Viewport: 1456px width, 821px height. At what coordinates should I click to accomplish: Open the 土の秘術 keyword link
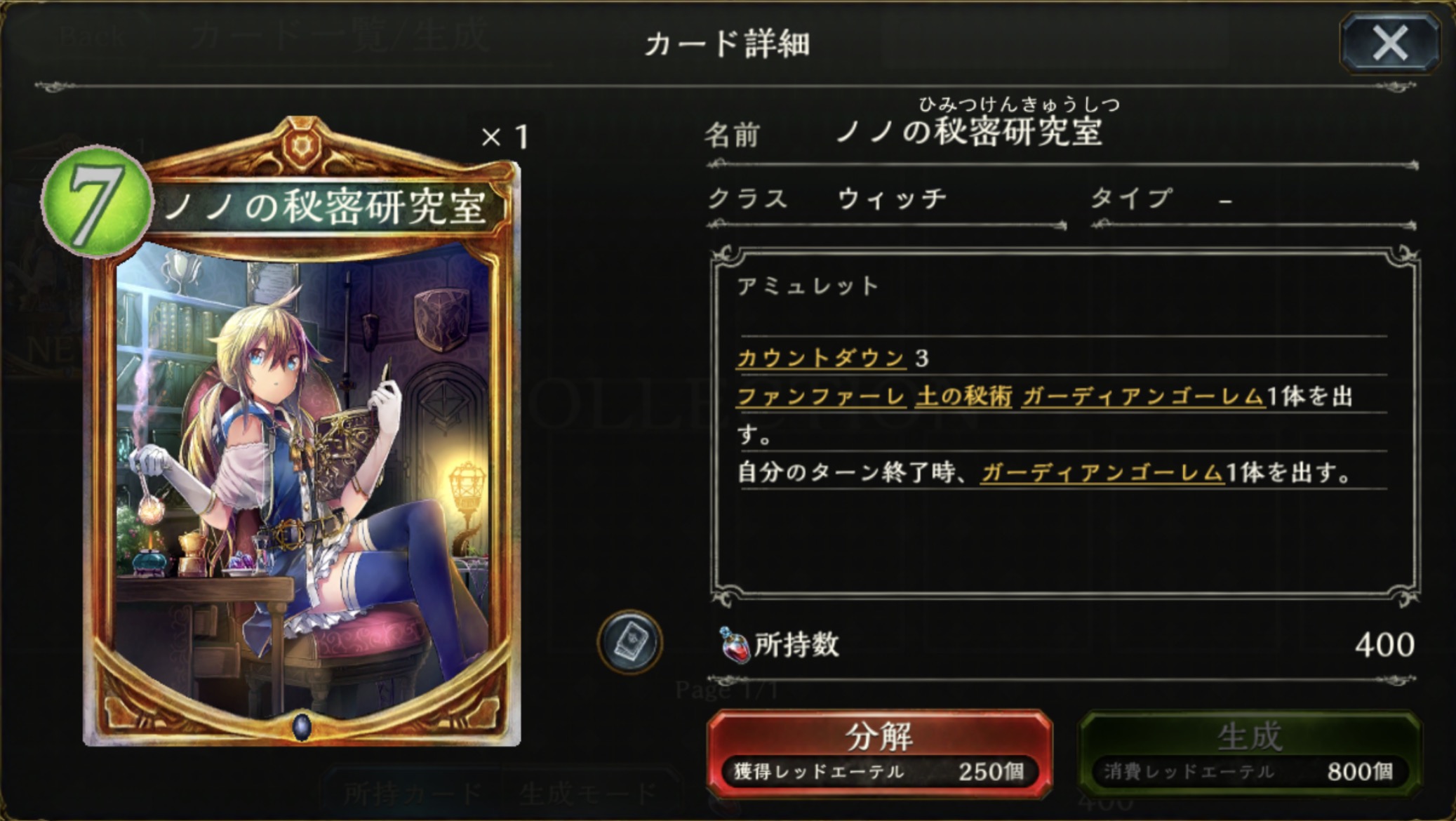tap(963, 396)
